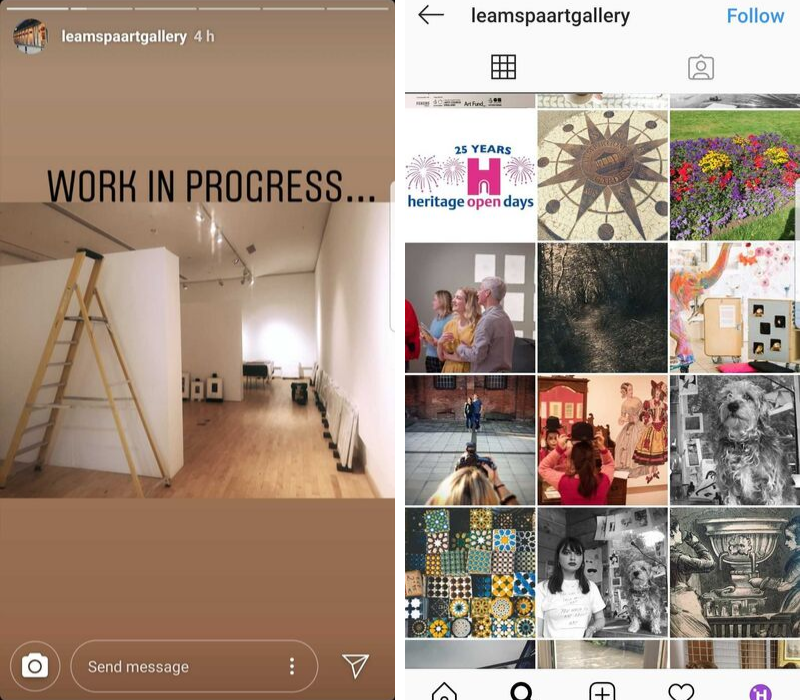800x700 pixels.
Task: Open the colorful tile mosaic post
Action: (x=470, y=572)
